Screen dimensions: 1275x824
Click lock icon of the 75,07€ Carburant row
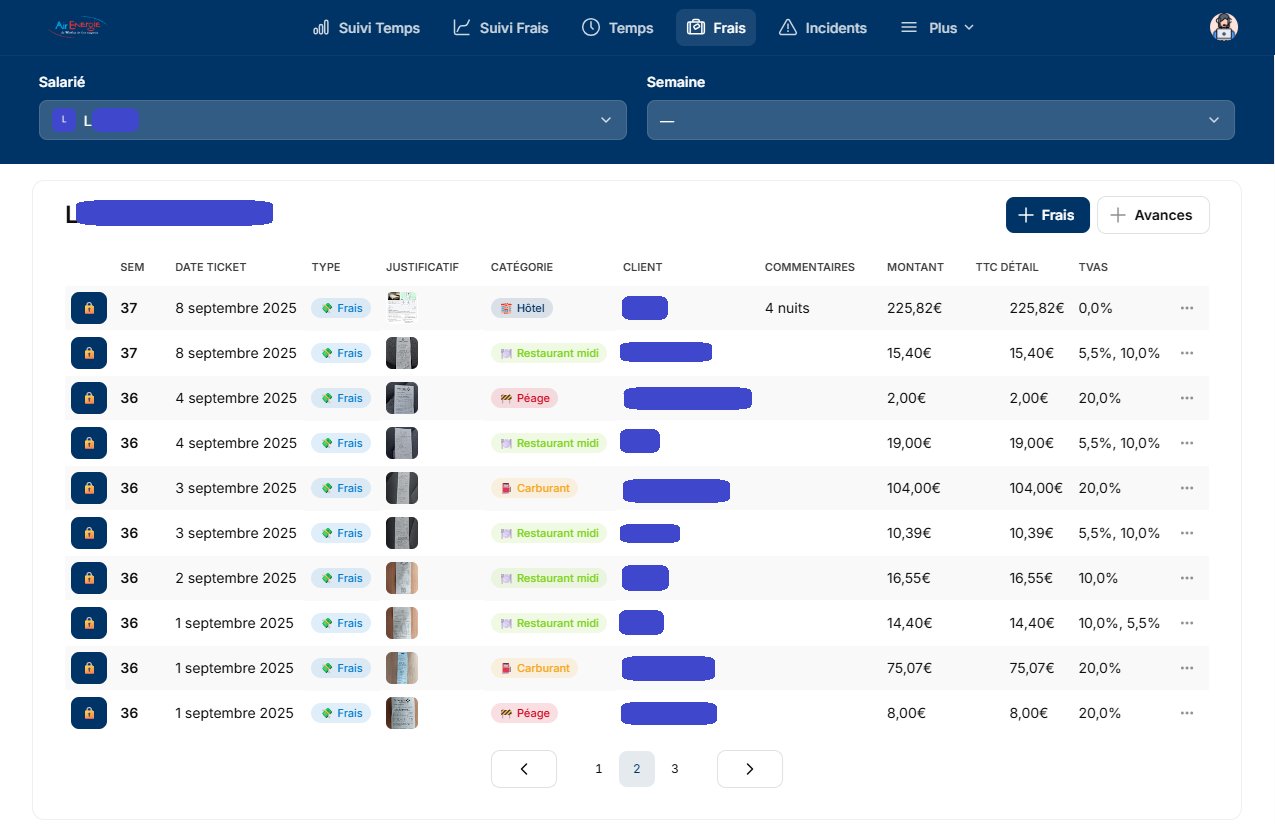(x=89, y=668)
